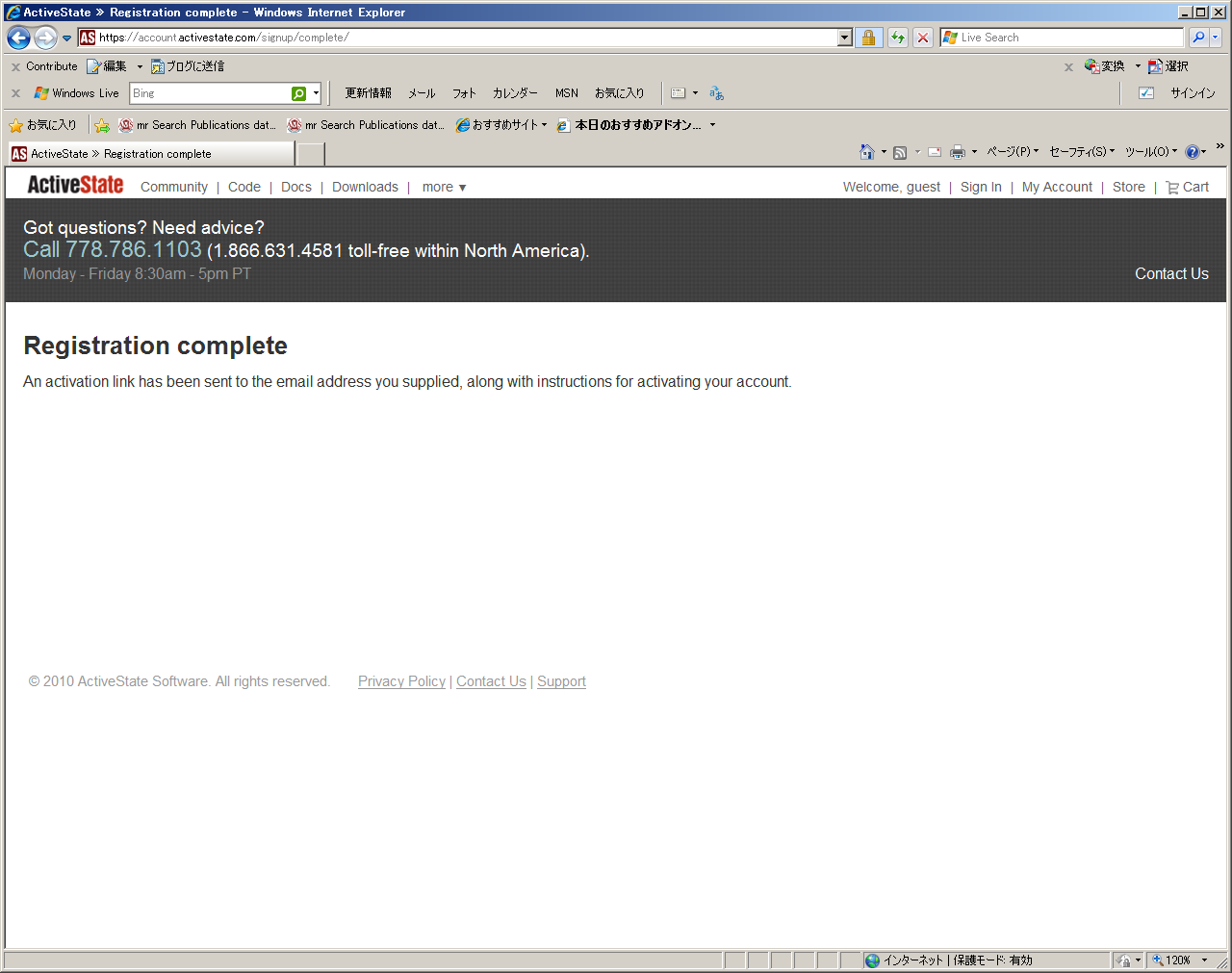Open the ツール(O) tools menu
The height and width of the screenshot is (973, 1232).
coord(1150,152)
